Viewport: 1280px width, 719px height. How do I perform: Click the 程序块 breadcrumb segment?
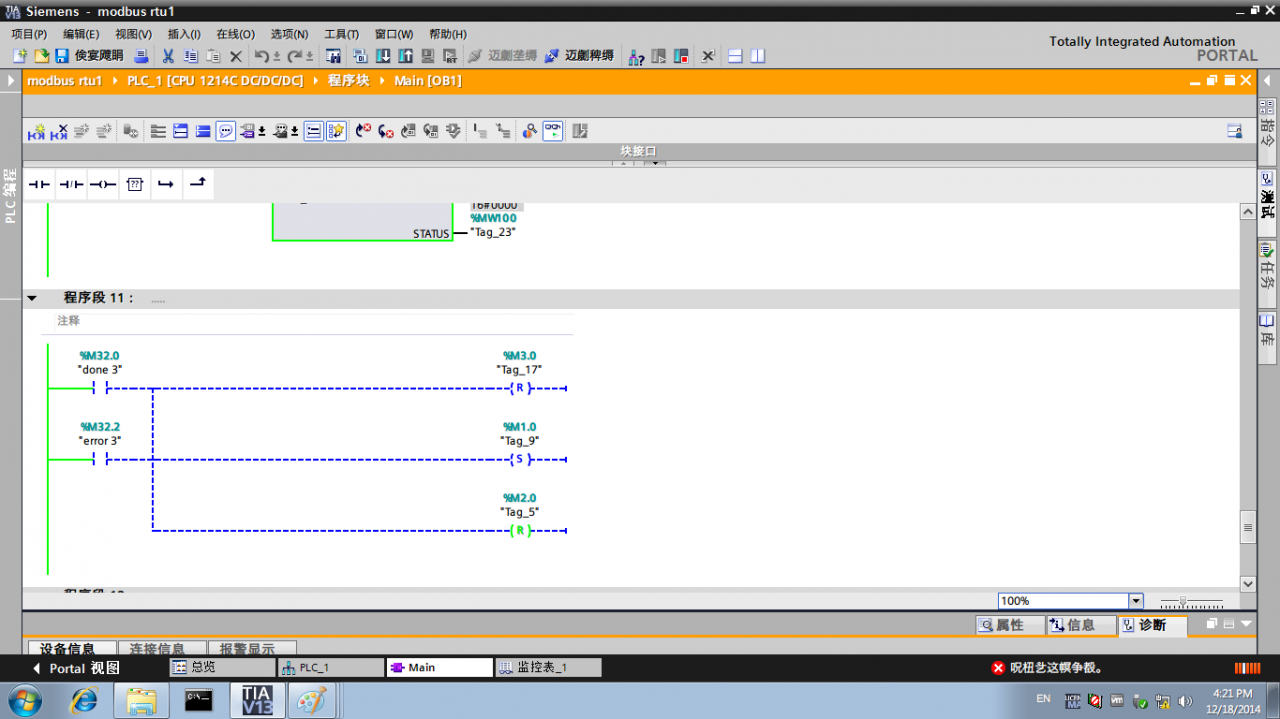pos(349,80)
